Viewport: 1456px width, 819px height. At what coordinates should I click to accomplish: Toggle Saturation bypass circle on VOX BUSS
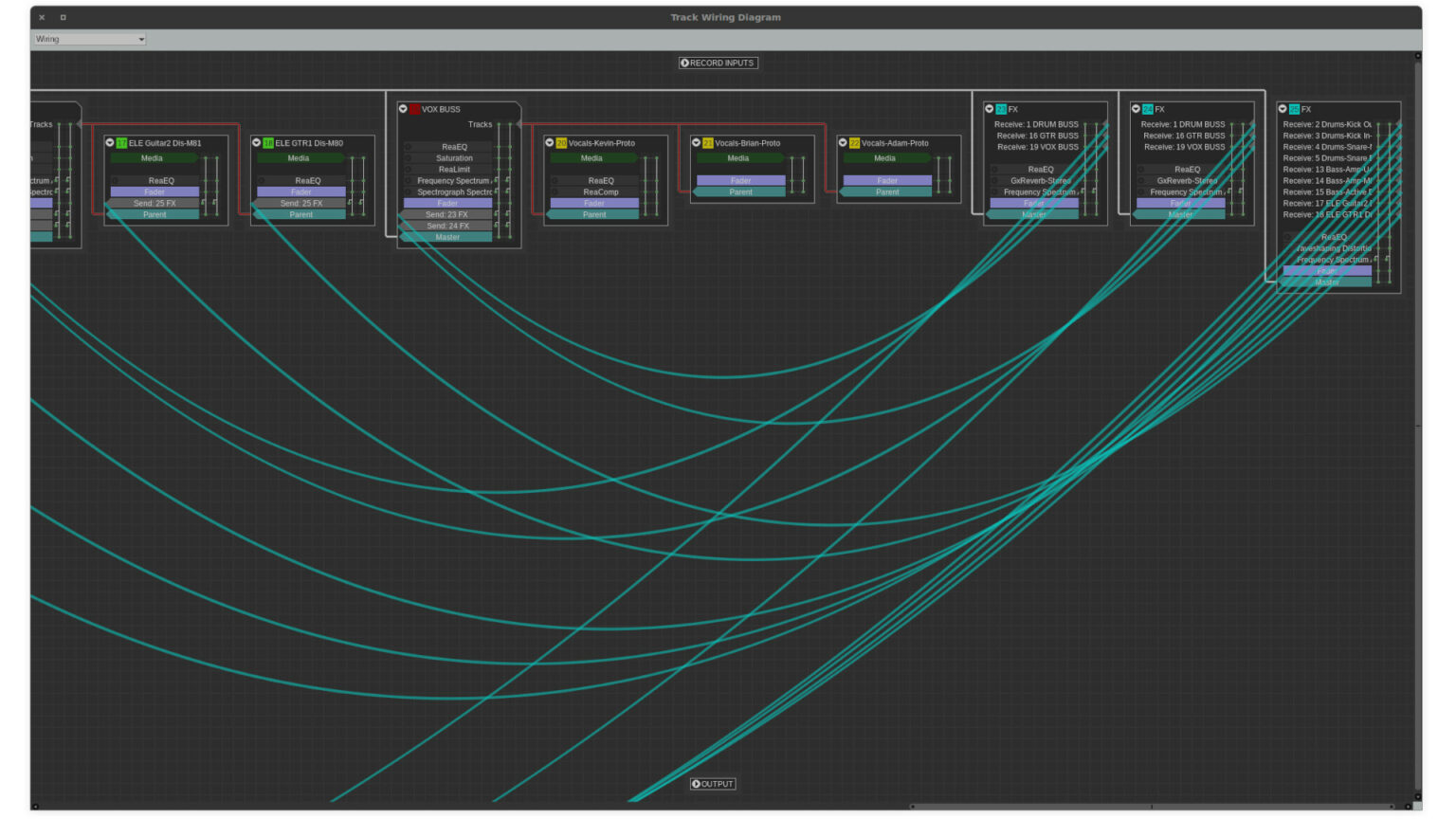point(409,158)
